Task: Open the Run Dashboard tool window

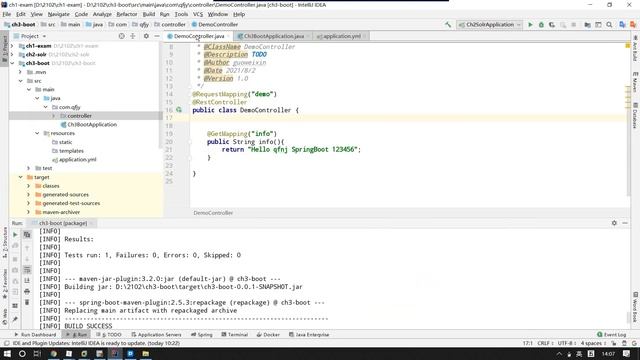Action: pos(35,334)
